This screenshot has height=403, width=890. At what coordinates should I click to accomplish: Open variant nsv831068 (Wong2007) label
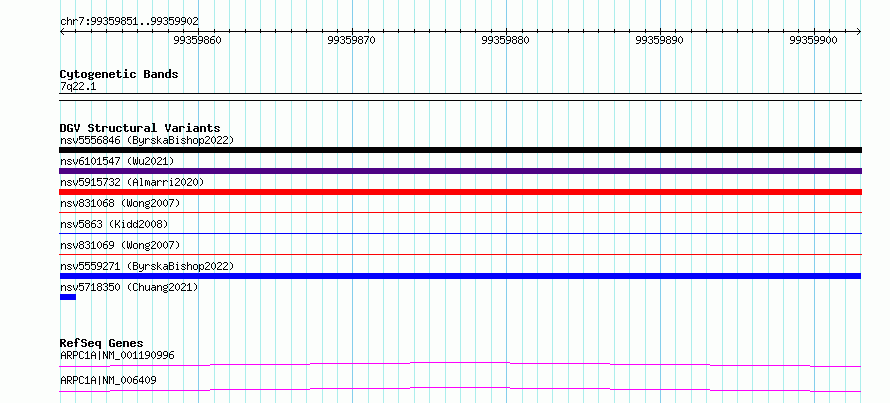[x=120, y=203]
